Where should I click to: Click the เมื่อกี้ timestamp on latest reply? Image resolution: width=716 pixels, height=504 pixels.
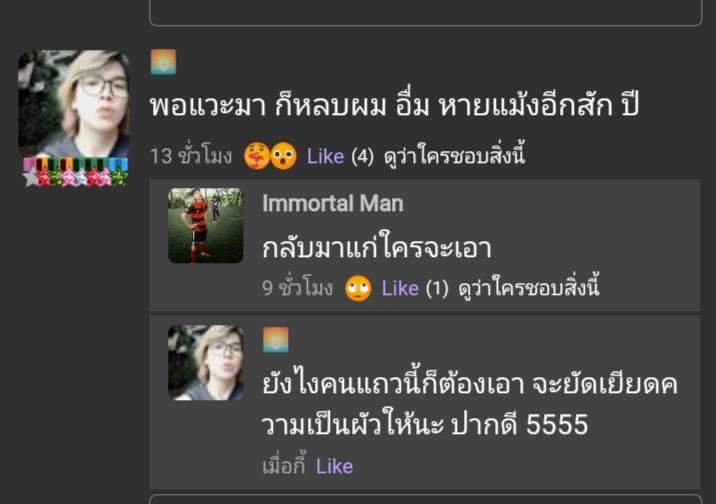(x=284, y=465)
